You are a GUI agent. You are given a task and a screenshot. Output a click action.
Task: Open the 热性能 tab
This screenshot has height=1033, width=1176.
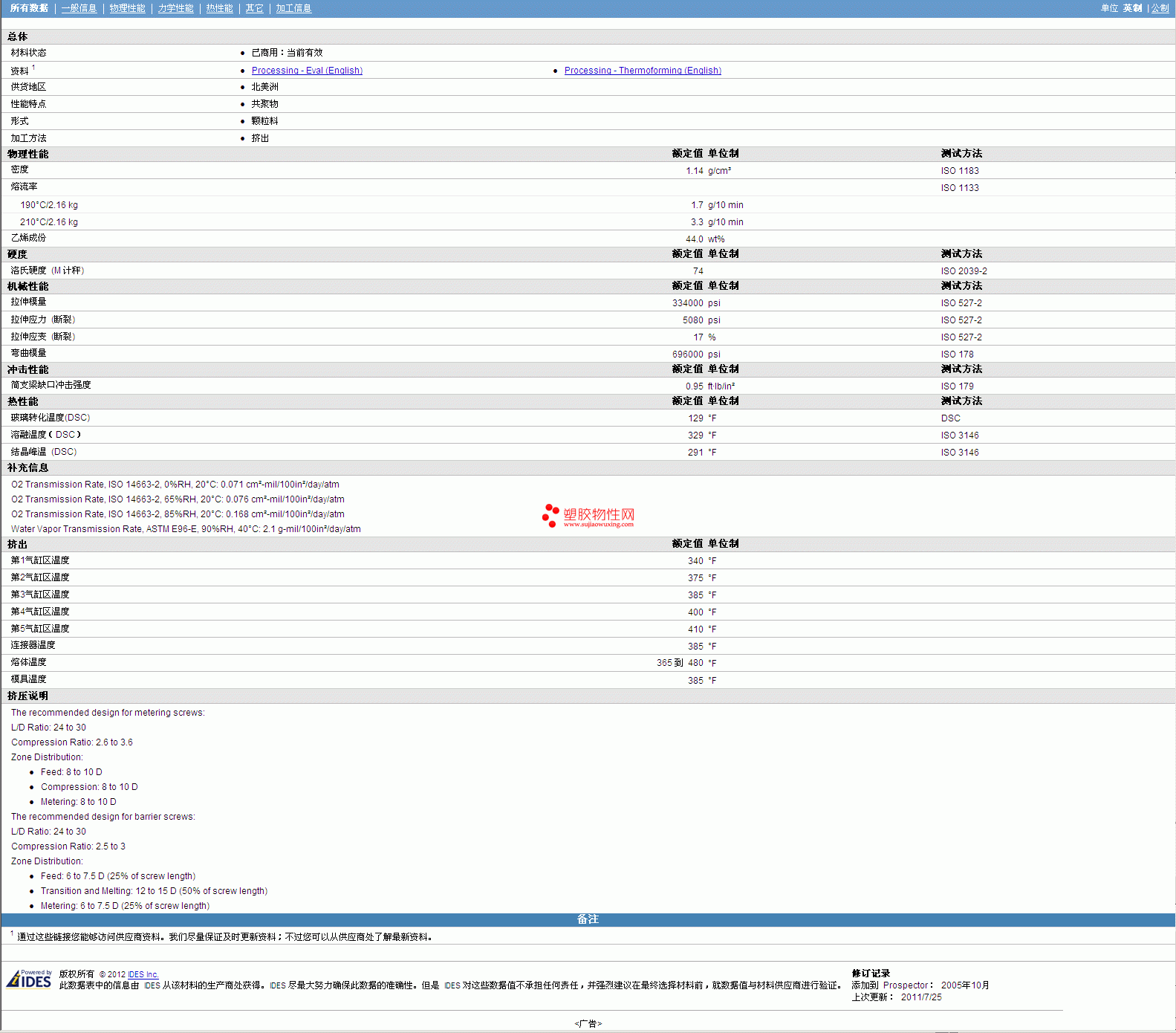(x=219, y=8)
